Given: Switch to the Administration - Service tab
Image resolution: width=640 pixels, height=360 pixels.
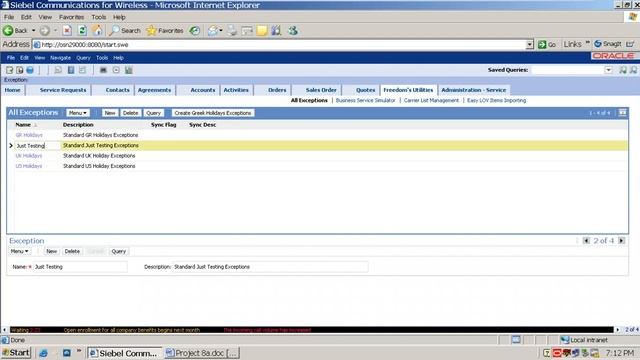Looking at the screenshot, I should coord(473,90).
